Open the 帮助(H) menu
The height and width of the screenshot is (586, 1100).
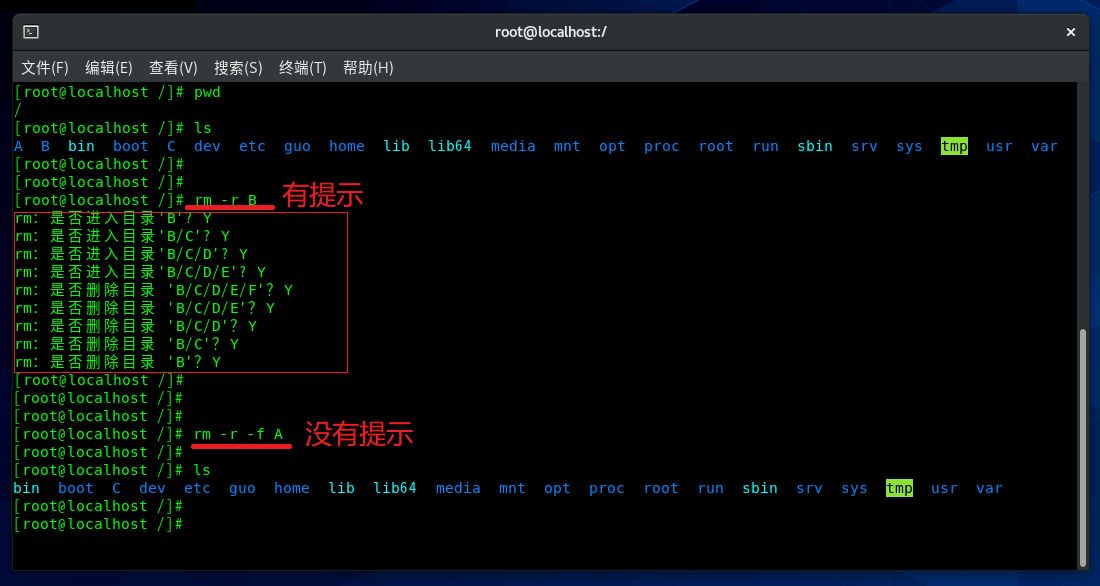(368, 68)
